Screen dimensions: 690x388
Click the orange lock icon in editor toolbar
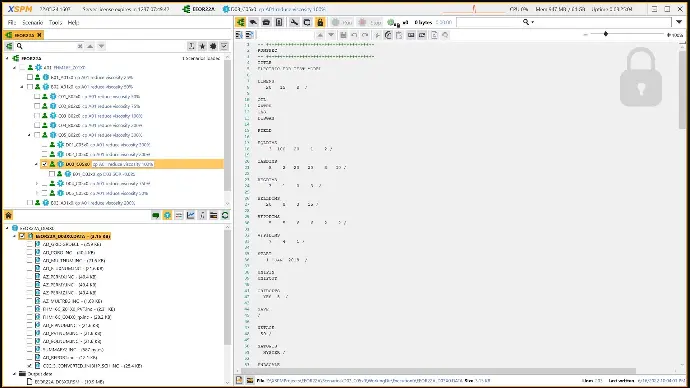[x=320, y=22]
